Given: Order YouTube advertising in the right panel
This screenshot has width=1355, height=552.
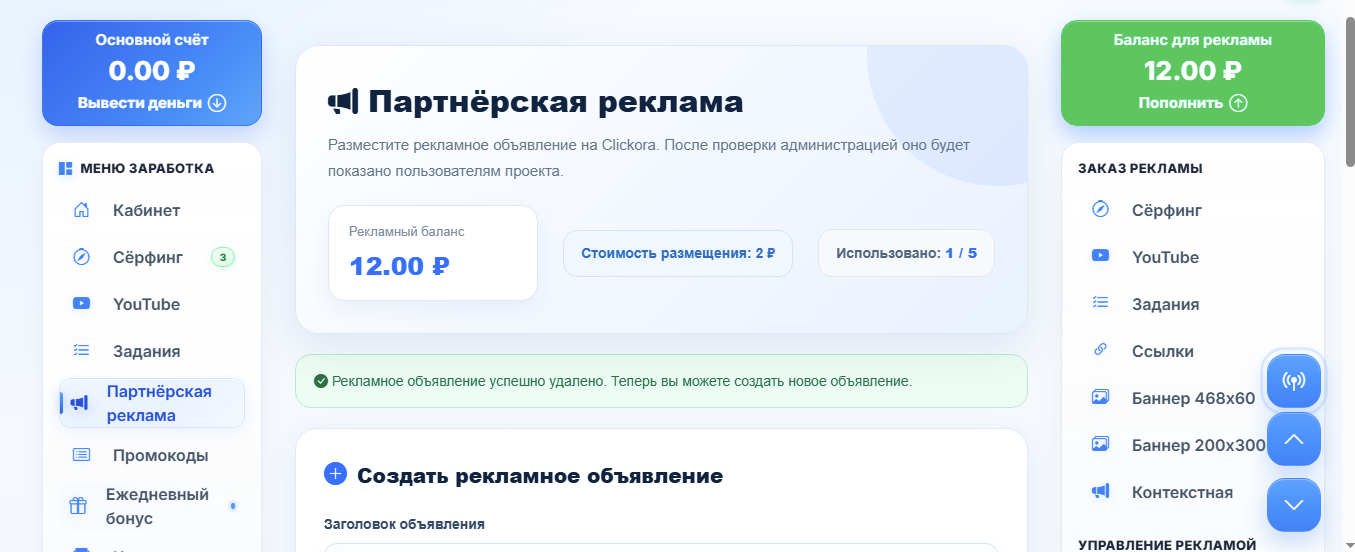Looking at the screenshot, I should (x=1192, y=257).
